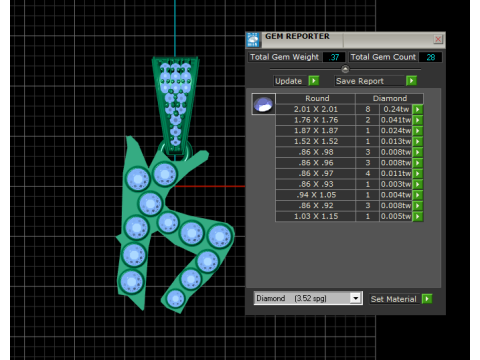Click green arrow on .86 X .92 row
Image resolution: width=480 pixels, height=360 pixels.
pyautogui.click(x=418, y=205)
